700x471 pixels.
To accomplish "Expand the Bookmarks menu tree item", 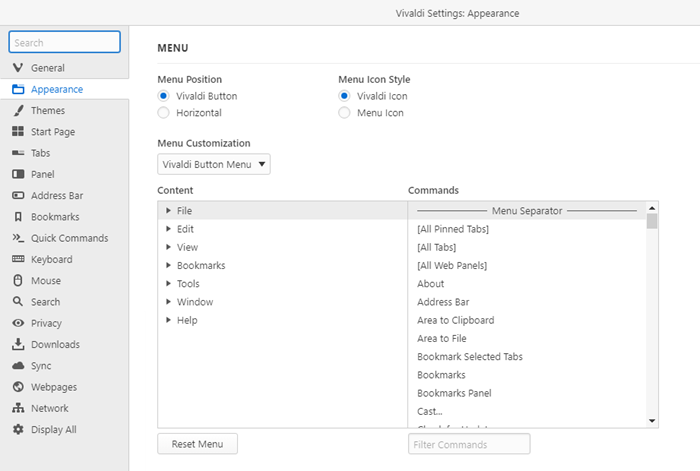I will pos(168,265).
